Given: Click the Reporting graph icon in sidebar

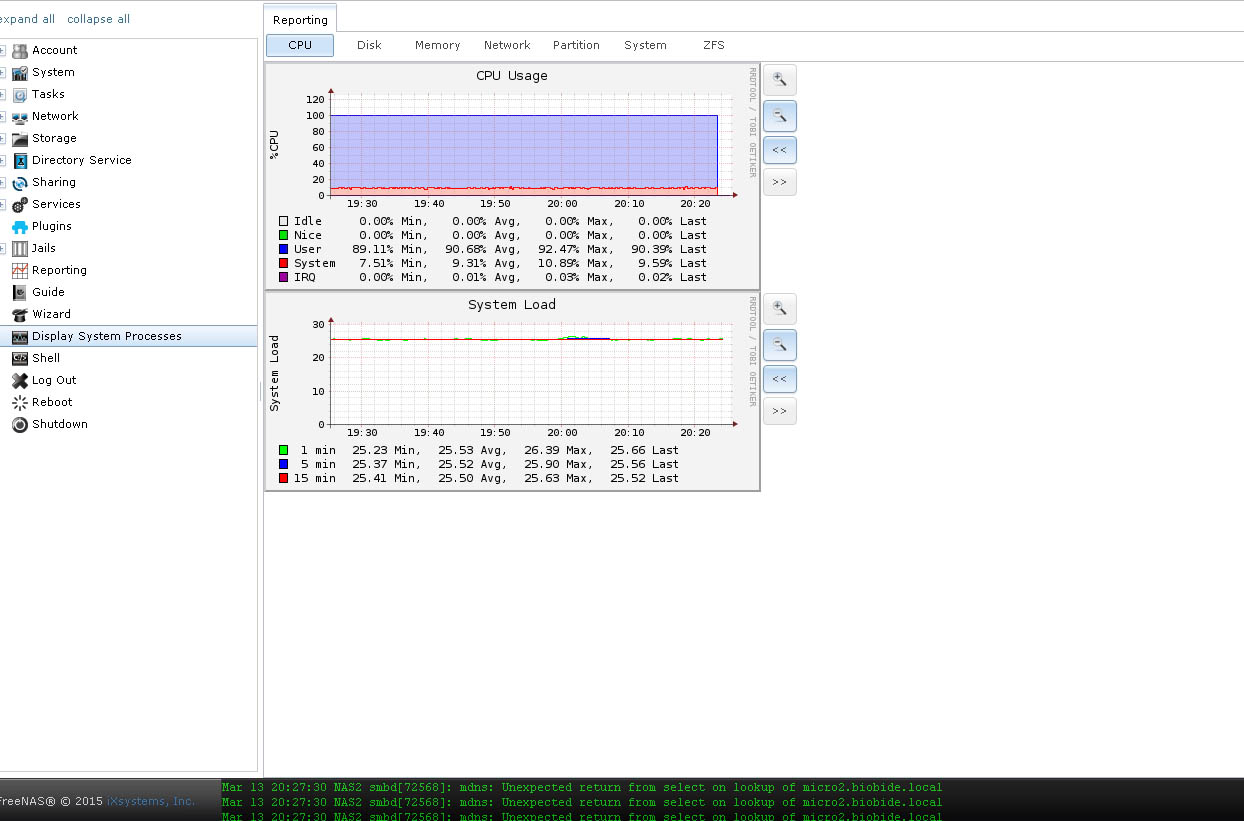Looking at the screenshot, I should coord(20,270).
